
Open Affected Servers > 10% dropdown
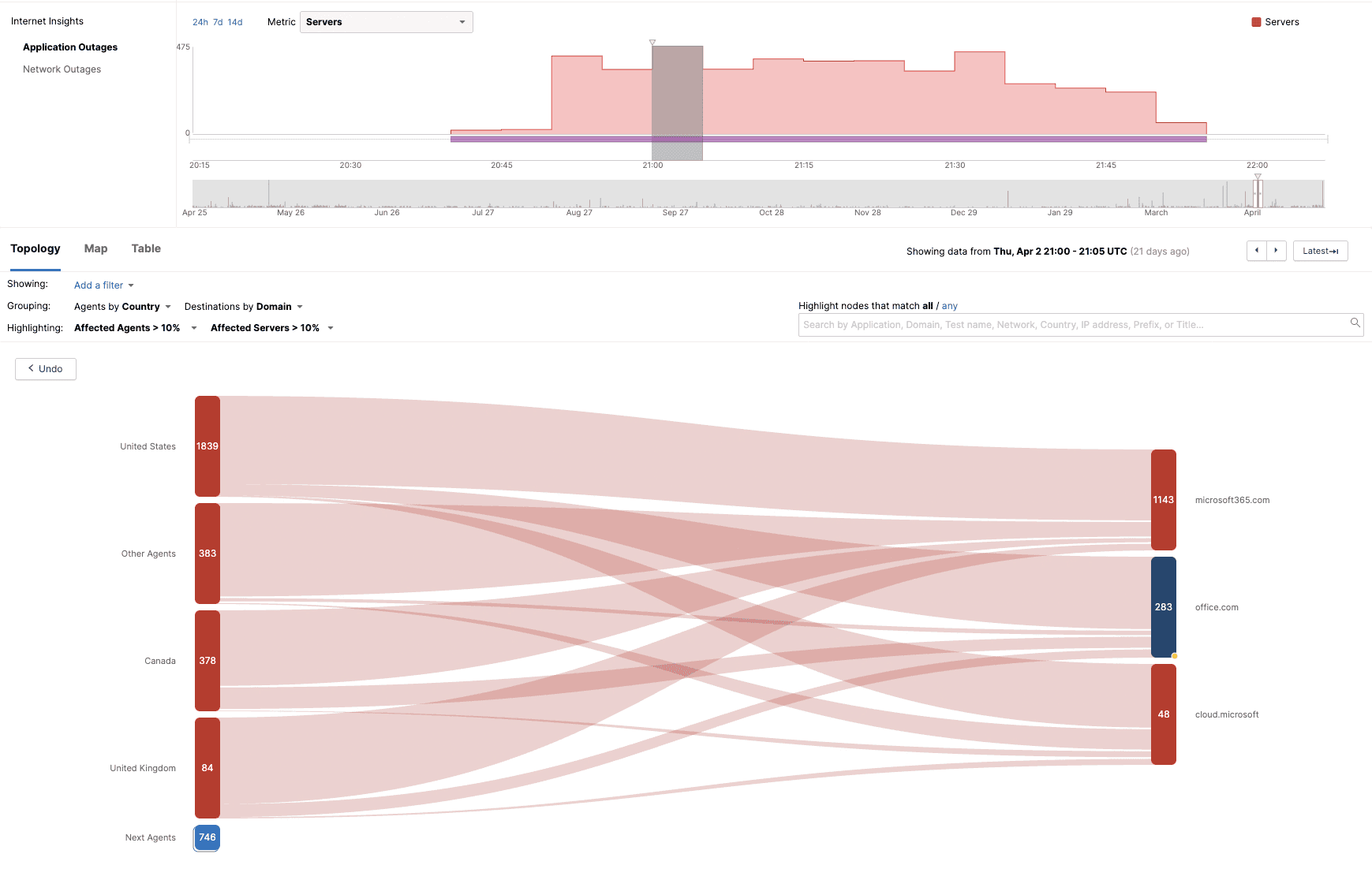tap(271, 328)
